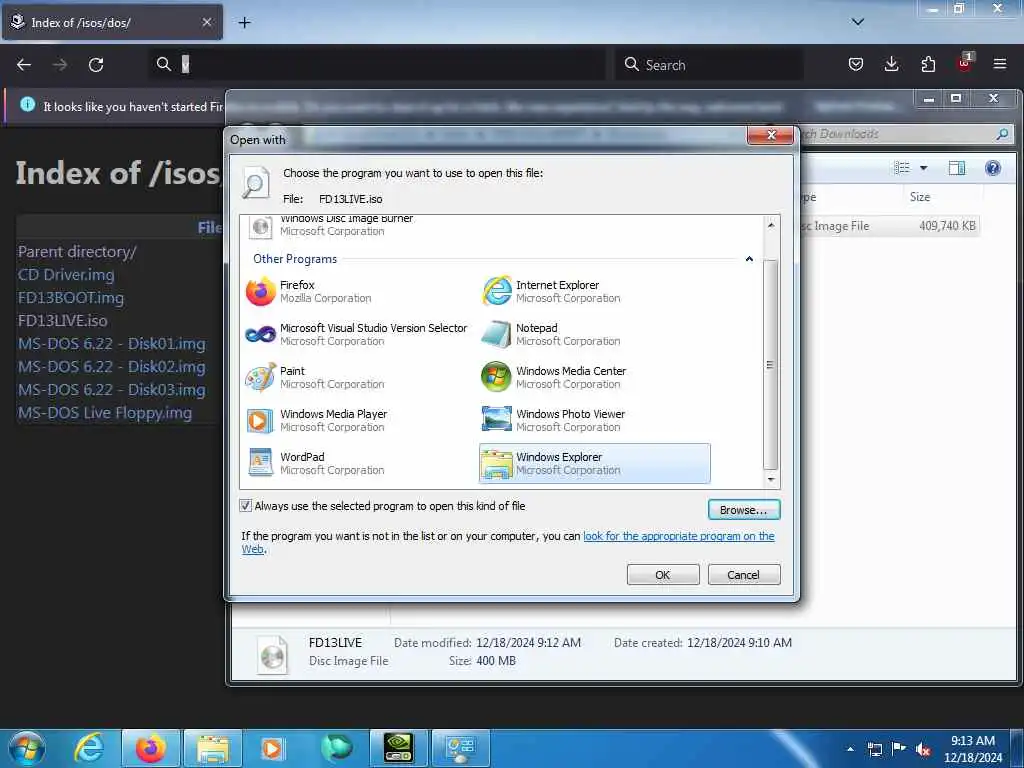This screenshot has height=768, width=1024.
Task: Download FD13BOOT.img from the list
Action: tap(71, 298)
